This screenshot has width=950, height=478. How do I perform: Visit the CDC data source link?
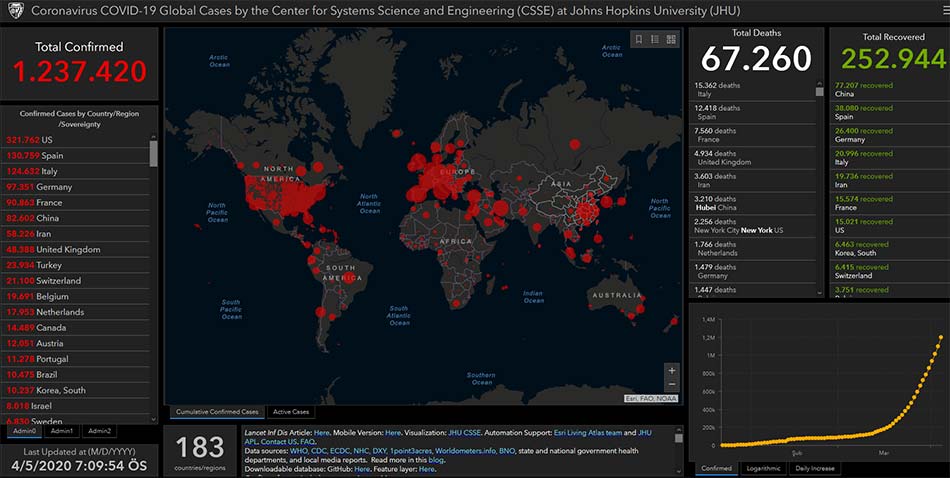coord(318,451)
